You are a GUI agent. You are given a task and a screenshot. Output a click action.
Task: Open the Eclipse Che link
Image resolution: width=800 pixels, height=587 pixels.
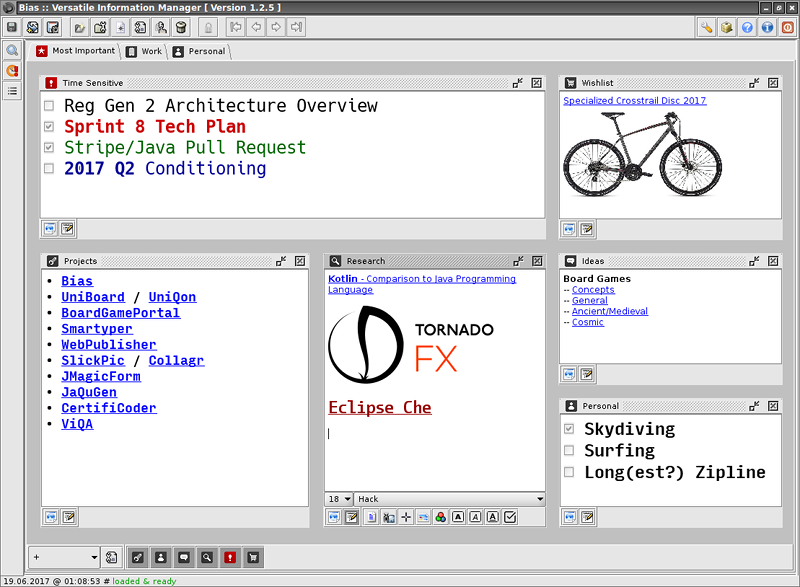380,407
